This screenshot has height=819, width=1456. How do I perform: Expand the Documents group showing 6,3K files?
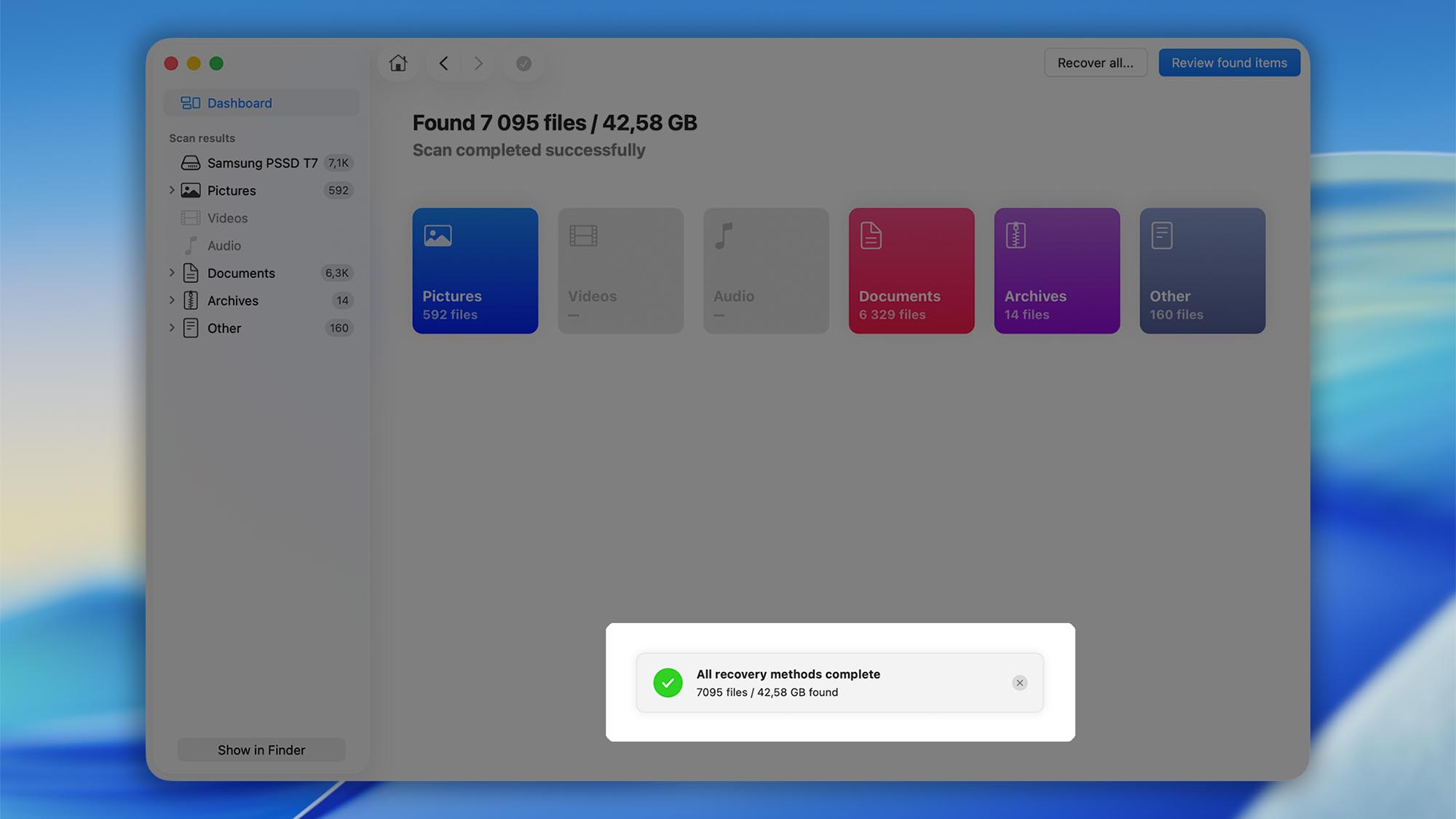pyautogui.click(x=172, y=273)
